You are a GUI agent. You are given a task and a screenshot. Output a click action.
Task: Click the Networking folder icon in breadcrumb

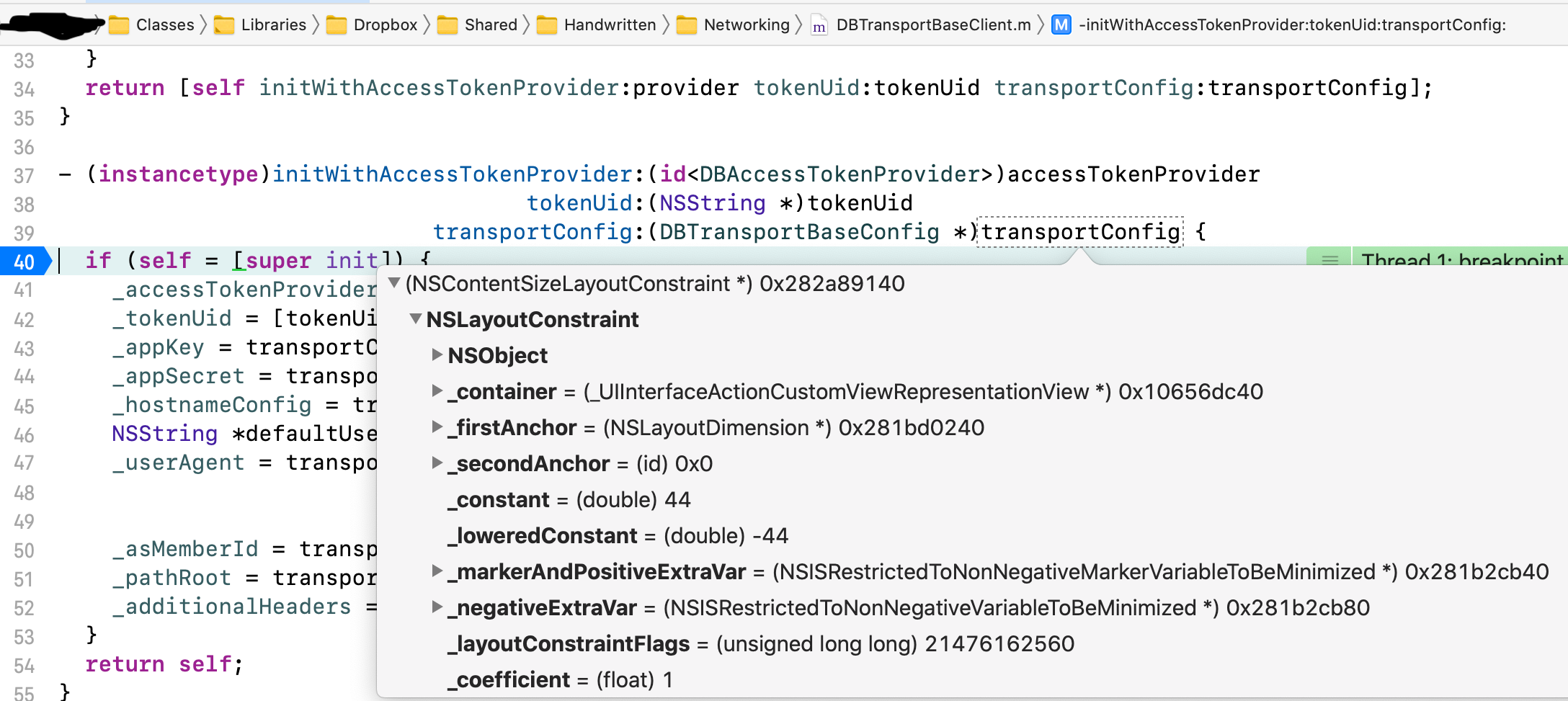pos(687,25)
